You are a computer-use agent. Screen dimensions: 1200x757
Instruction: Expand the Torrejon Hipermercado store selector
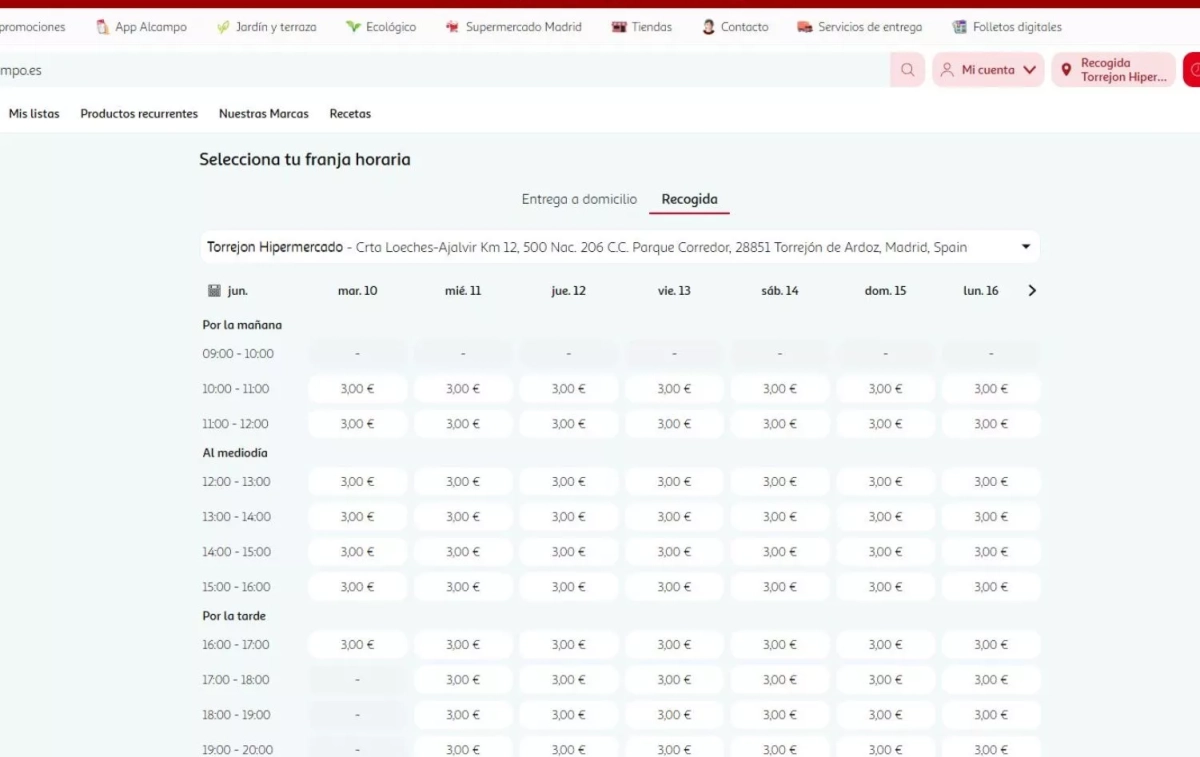[1025, 247]
